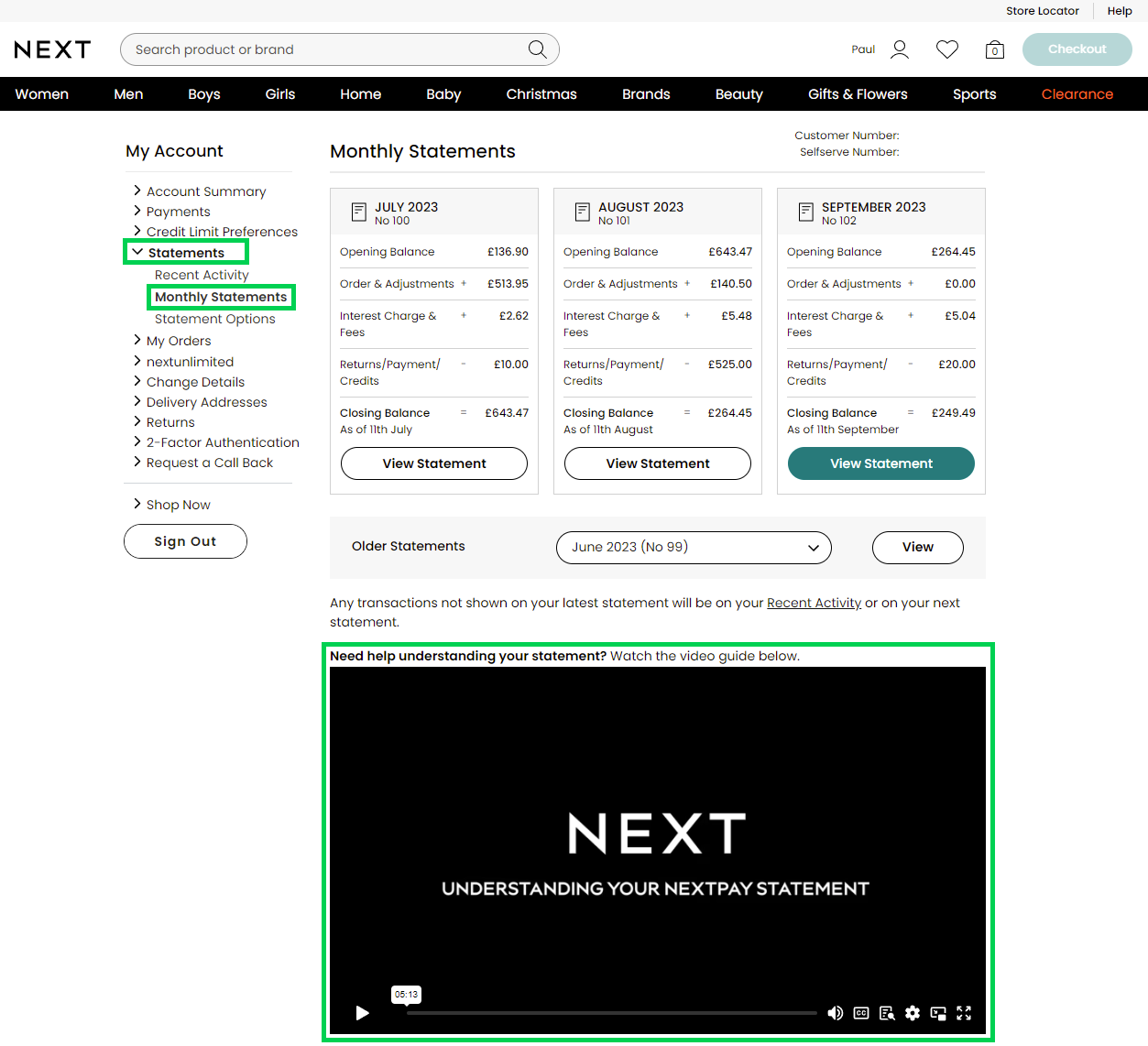Enable picture-in-picture for the video
This screenshot has width=1148, height=1046.
(x=938, y=1013)
